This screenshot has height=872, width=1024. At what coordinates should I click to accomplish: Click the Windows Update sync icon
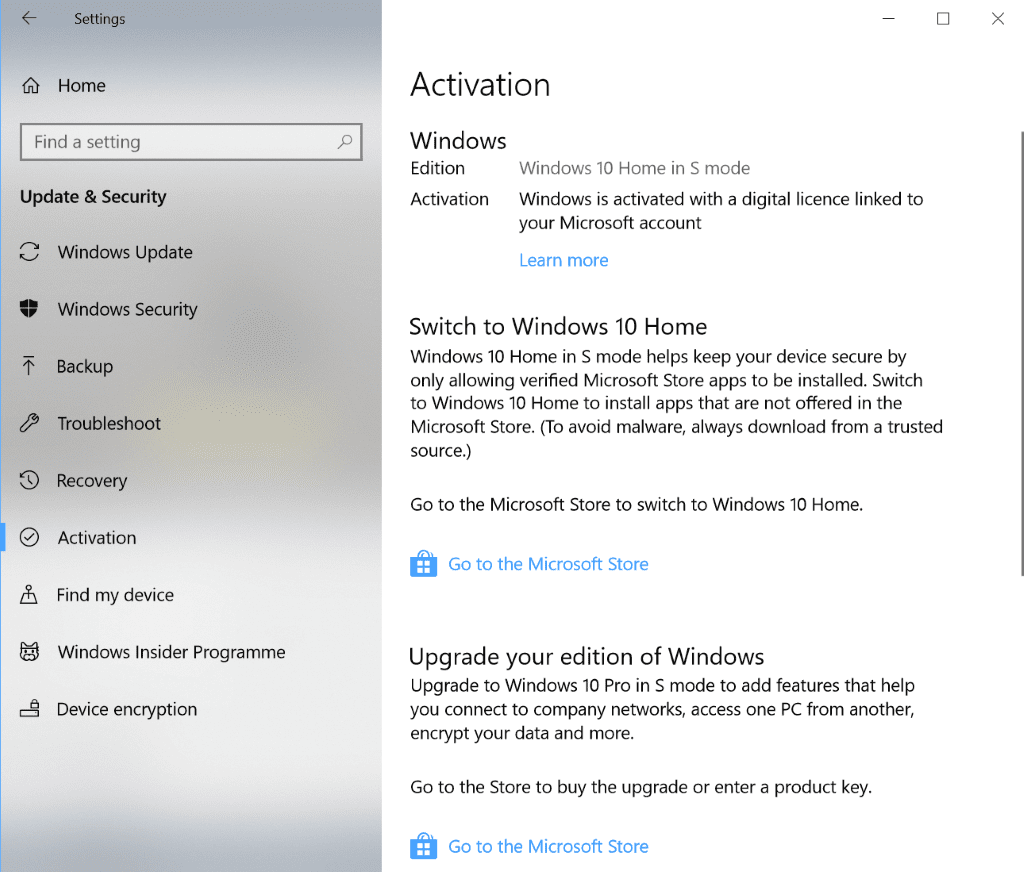[x=29, y=251]
